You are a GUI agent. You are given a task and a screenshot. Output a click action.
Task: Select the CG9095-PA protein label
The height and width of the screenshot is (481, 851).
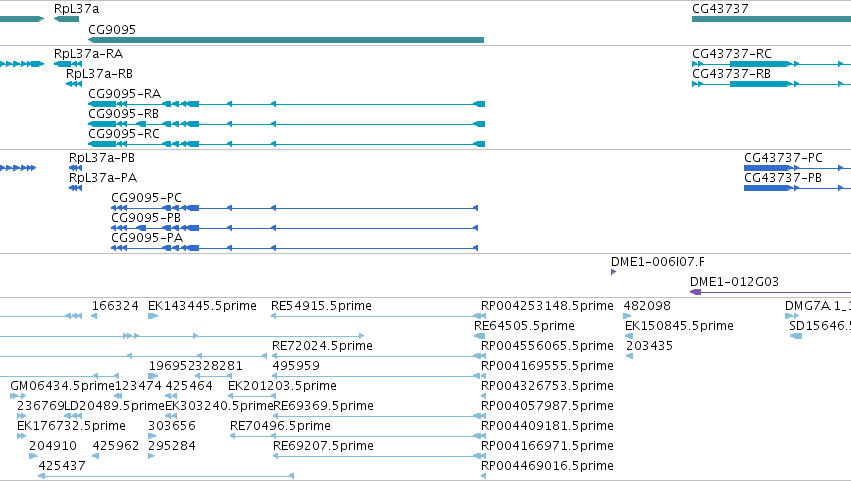coord(147,238)
